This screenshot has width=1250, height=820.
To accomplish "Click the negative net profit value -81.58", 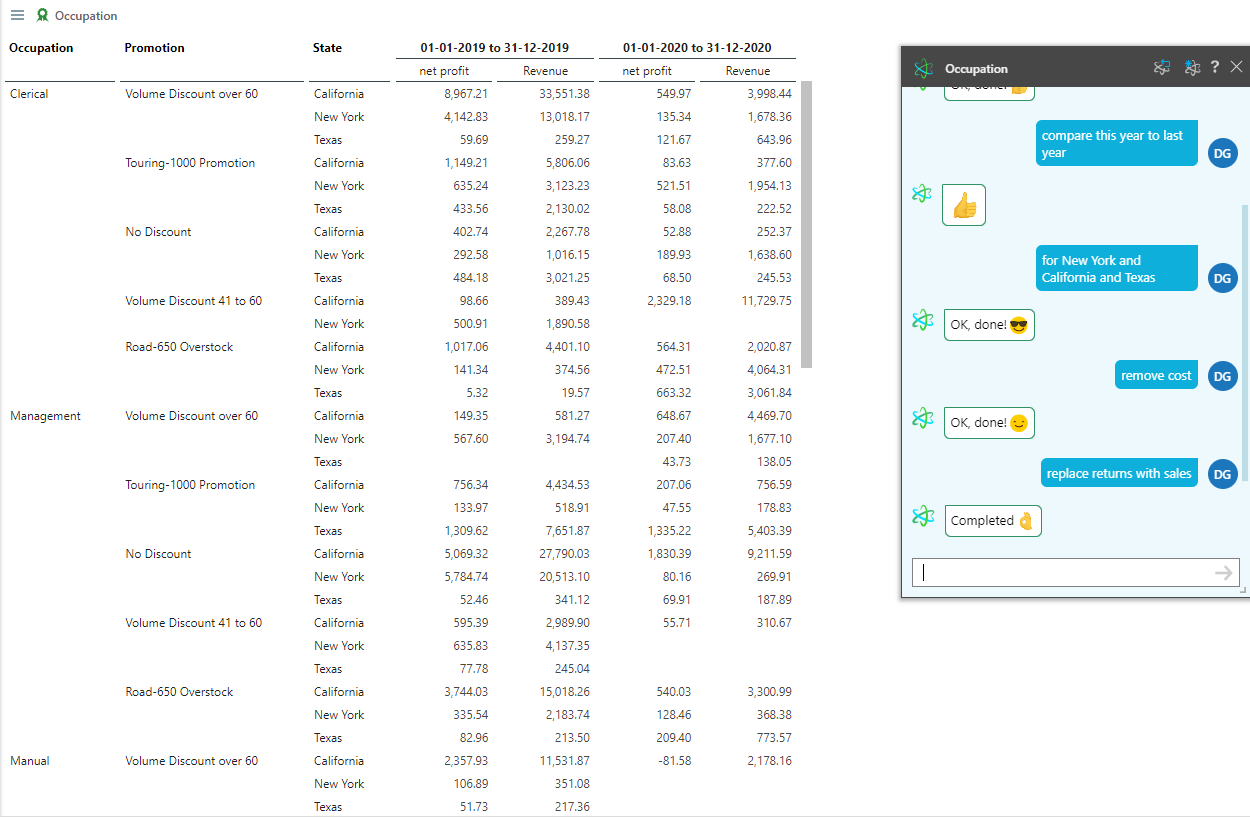I will 673,761.
